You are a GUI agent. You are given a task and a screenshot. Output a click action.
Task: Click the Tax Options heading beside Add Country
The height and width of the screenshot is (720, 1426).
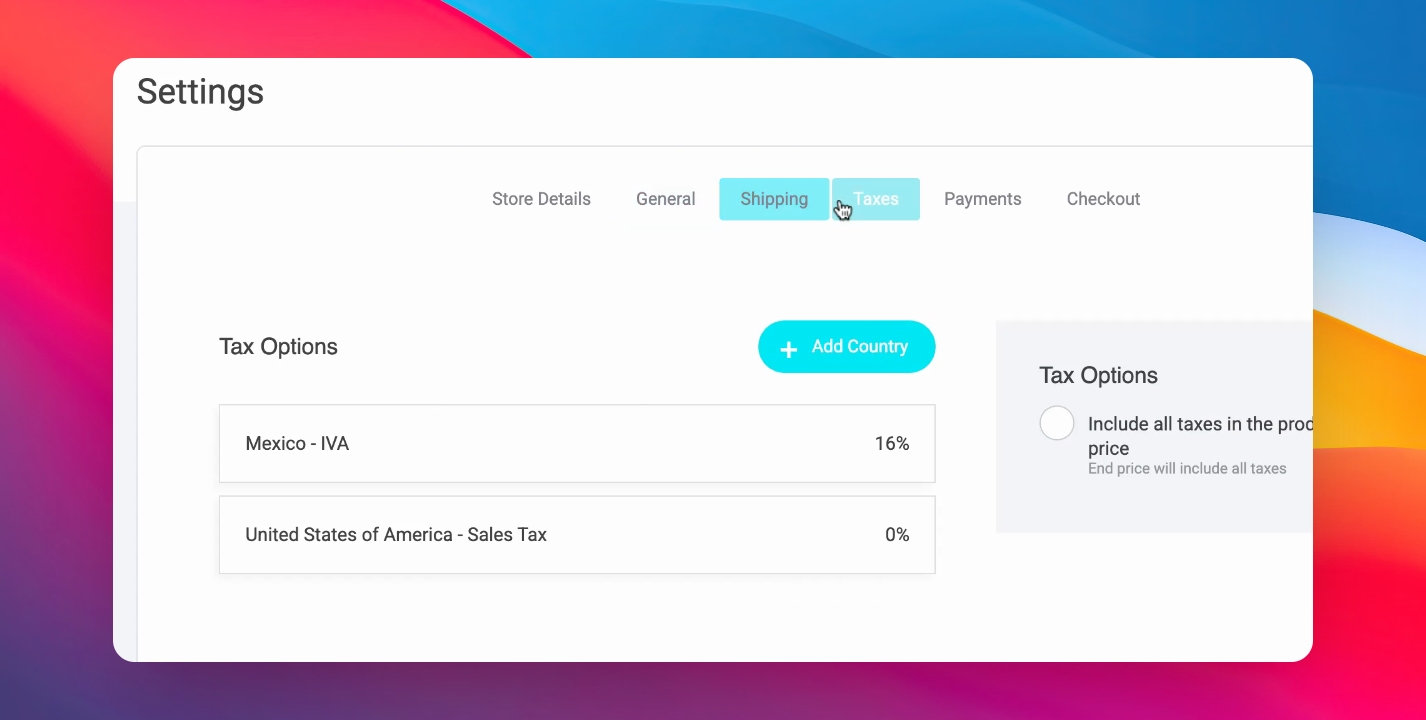278,347
